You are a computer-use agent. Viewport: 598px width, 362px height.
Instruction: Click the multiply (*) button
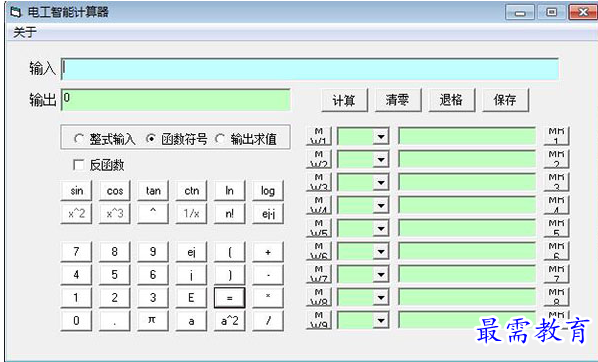click(x=268, y=298)
